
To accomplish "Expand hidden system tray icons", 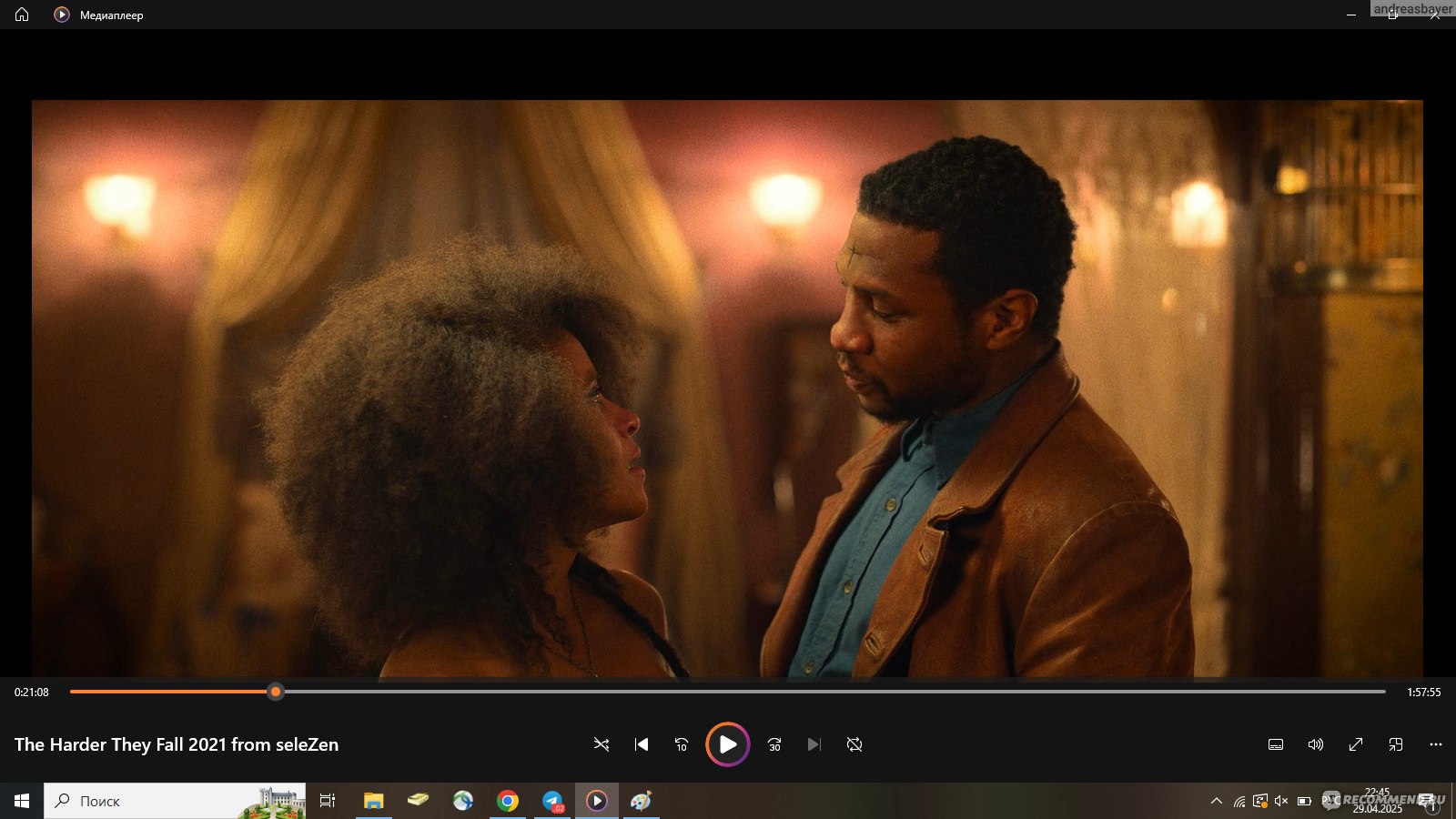I will 1217,801.
